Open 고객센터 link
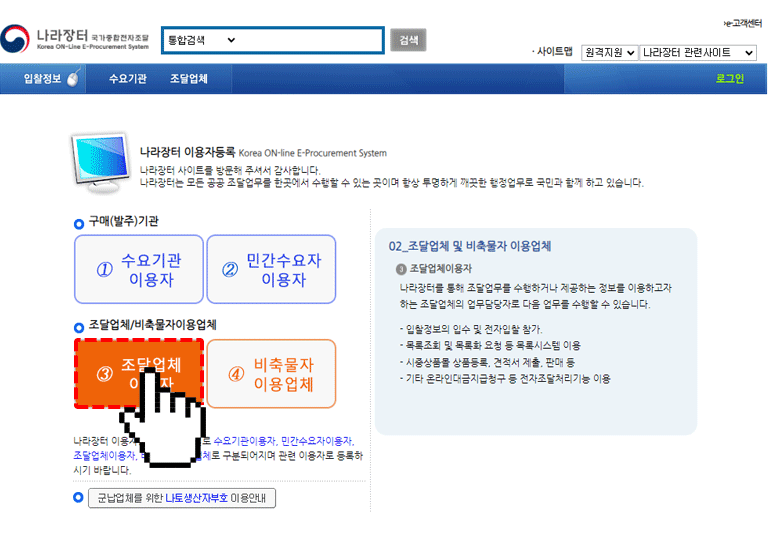 point(742,23)
